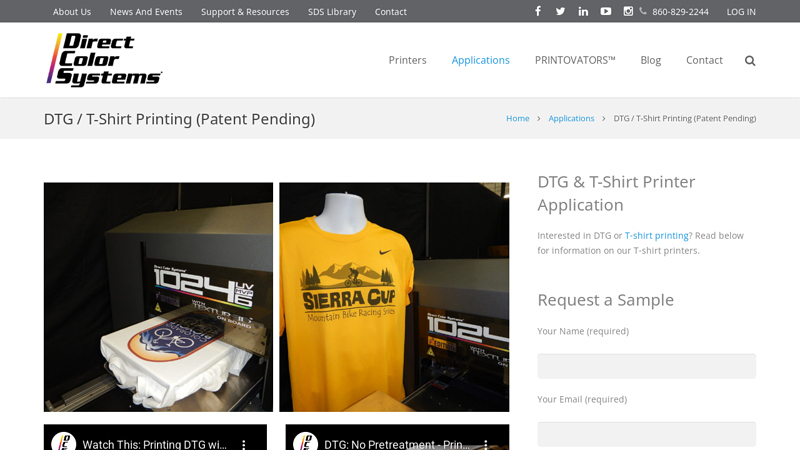Open the Printers main menu

pyautogui.click(x=408, y=60)
